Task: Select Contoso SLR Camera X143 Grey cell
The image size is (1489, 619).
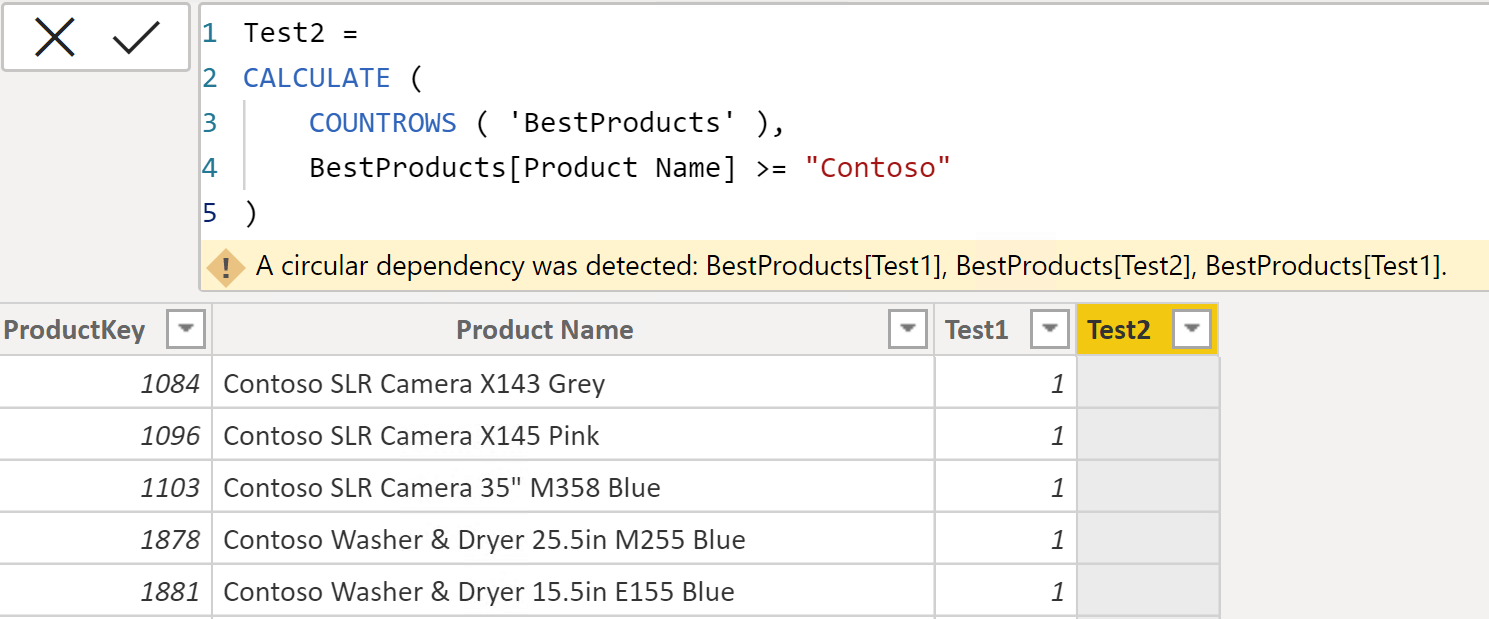Action: tap(574, 383)
